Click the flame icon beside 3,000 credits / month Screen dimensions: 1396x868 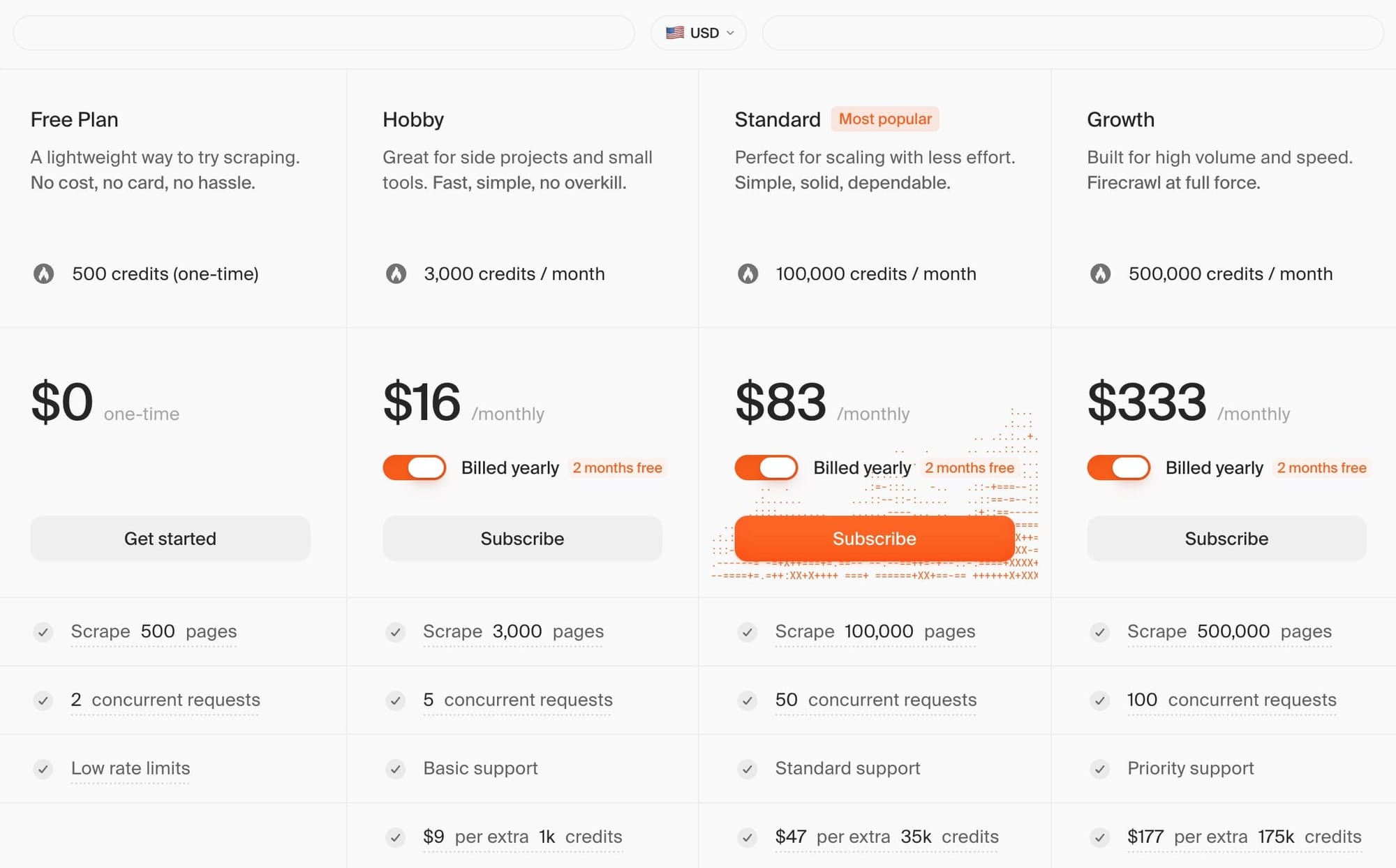click(x=396, y=274)
